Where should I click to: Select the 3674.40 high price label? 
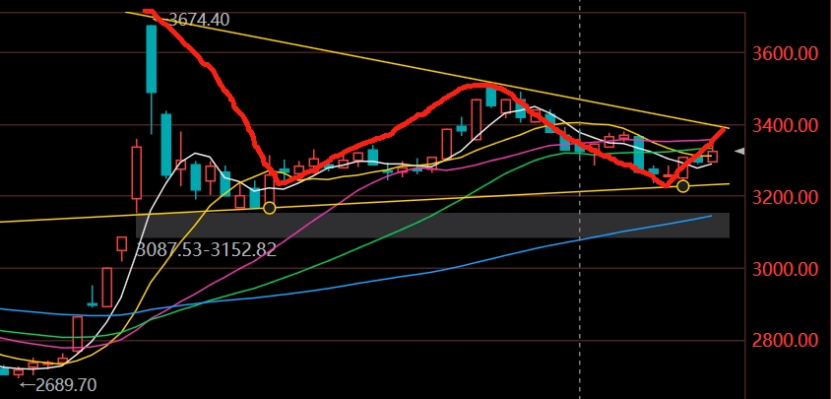[196, 20]
